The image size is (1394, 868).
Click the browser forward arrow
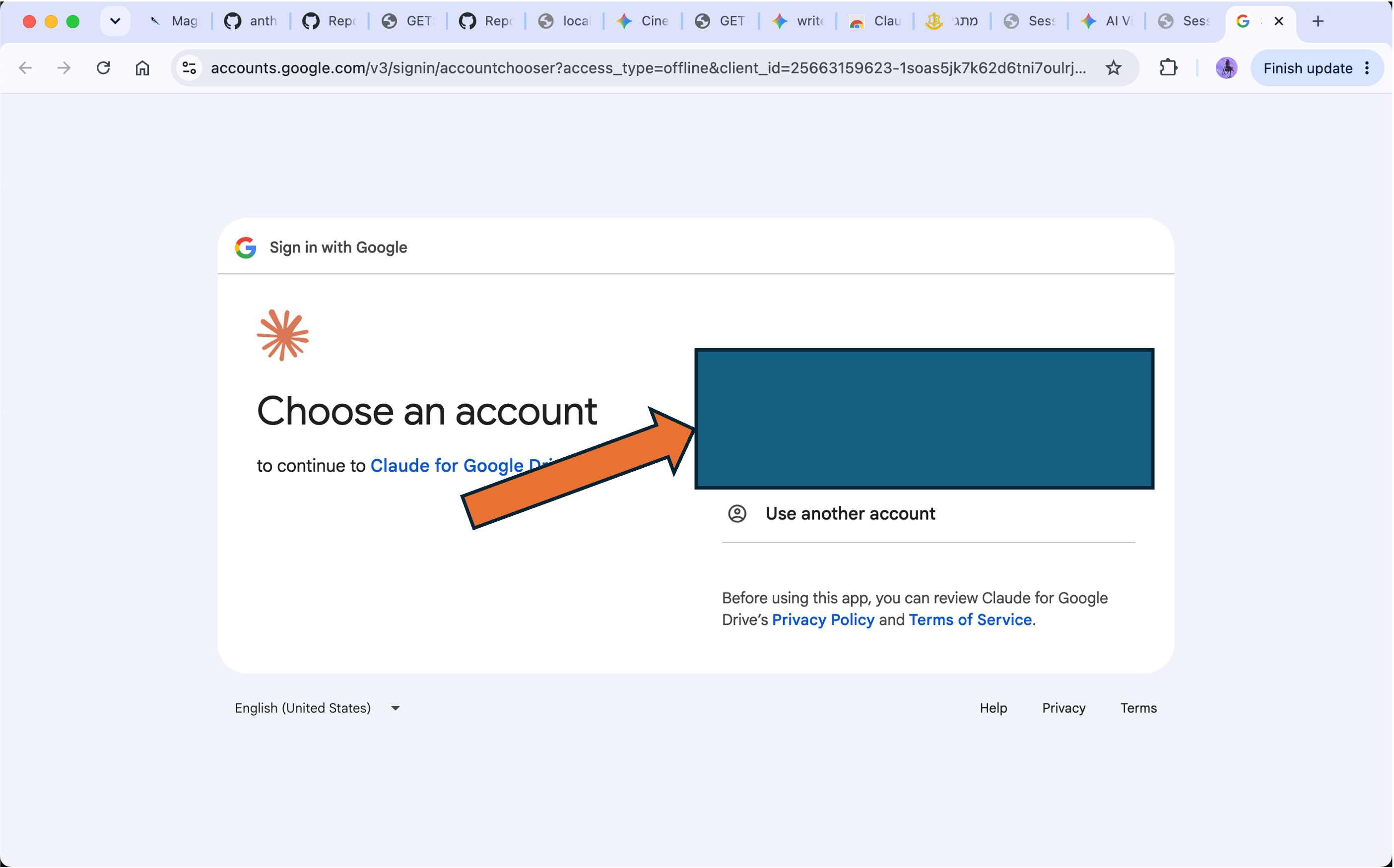(64, 68)
